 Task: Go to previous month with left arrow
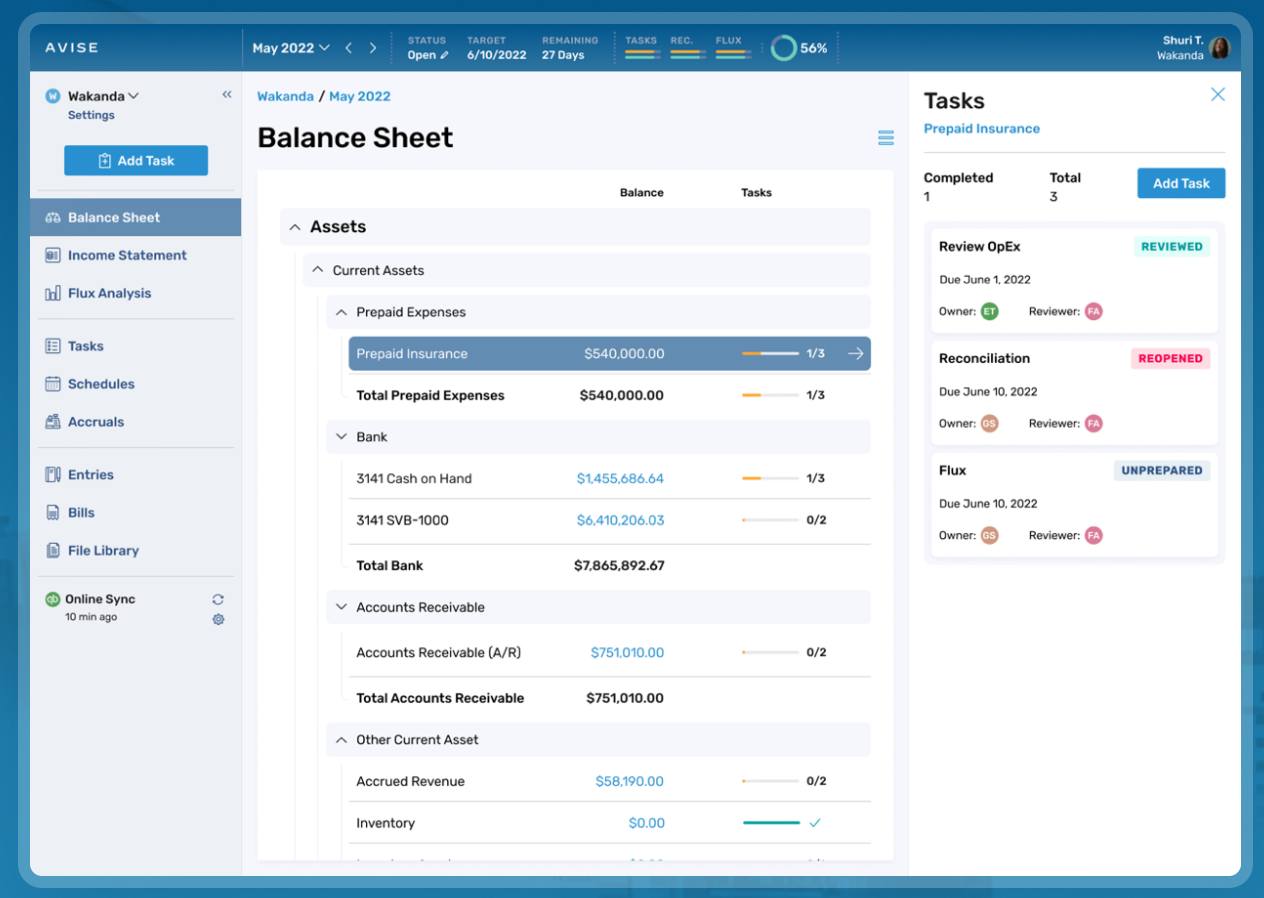[349, 48]
